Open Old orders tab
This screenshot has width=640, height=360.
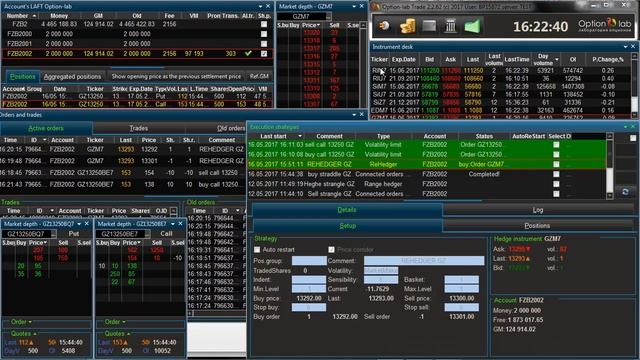click(x=231, y=128)
